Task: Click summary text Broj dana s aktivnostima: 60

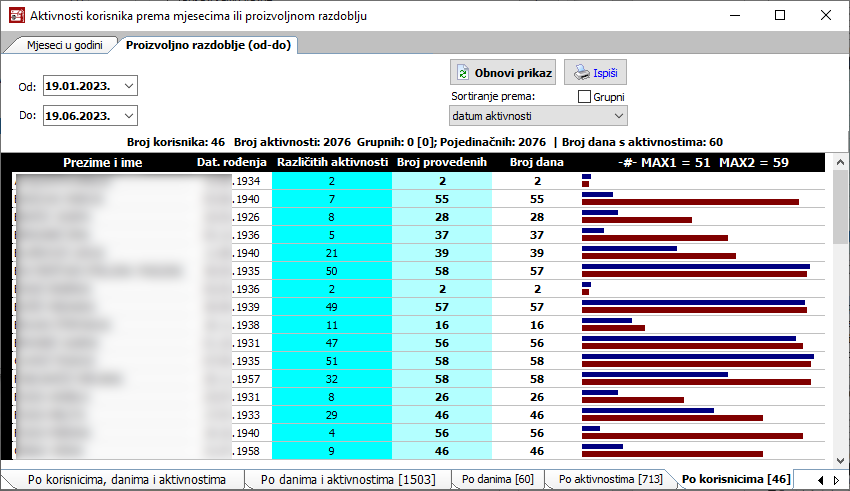Action: pyautogui.click(x=642, y=142)
